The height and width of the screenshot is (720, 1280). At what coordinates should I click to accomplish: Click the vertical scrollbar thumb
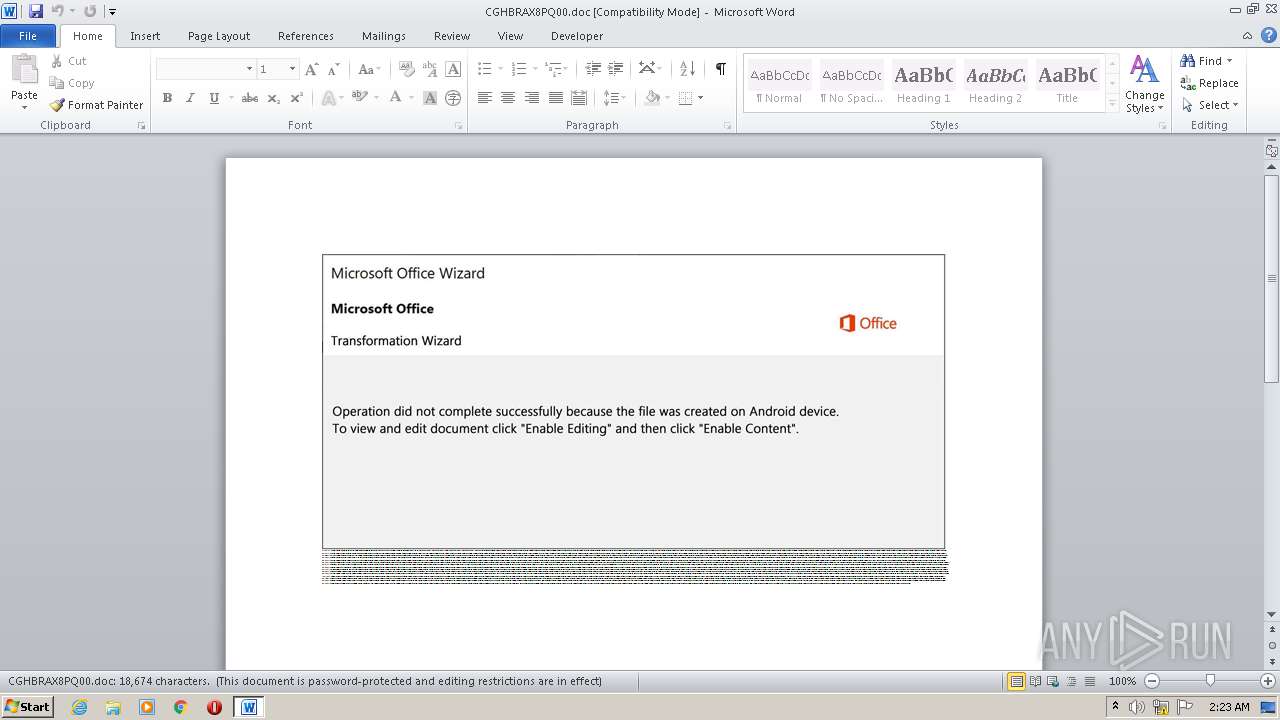[x=1272, y=278]
